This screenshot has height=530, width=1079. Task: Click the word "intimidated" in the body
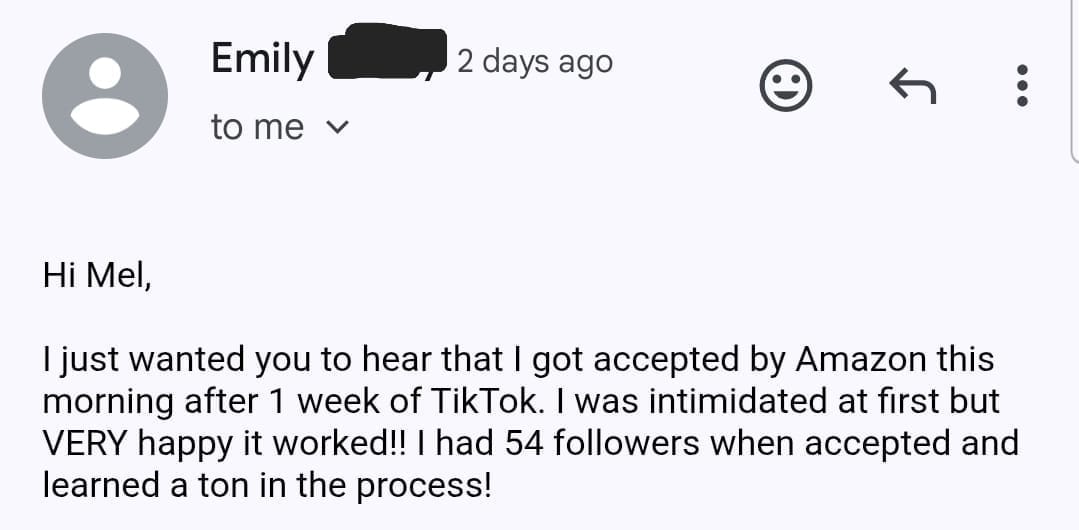click(786, 401)
